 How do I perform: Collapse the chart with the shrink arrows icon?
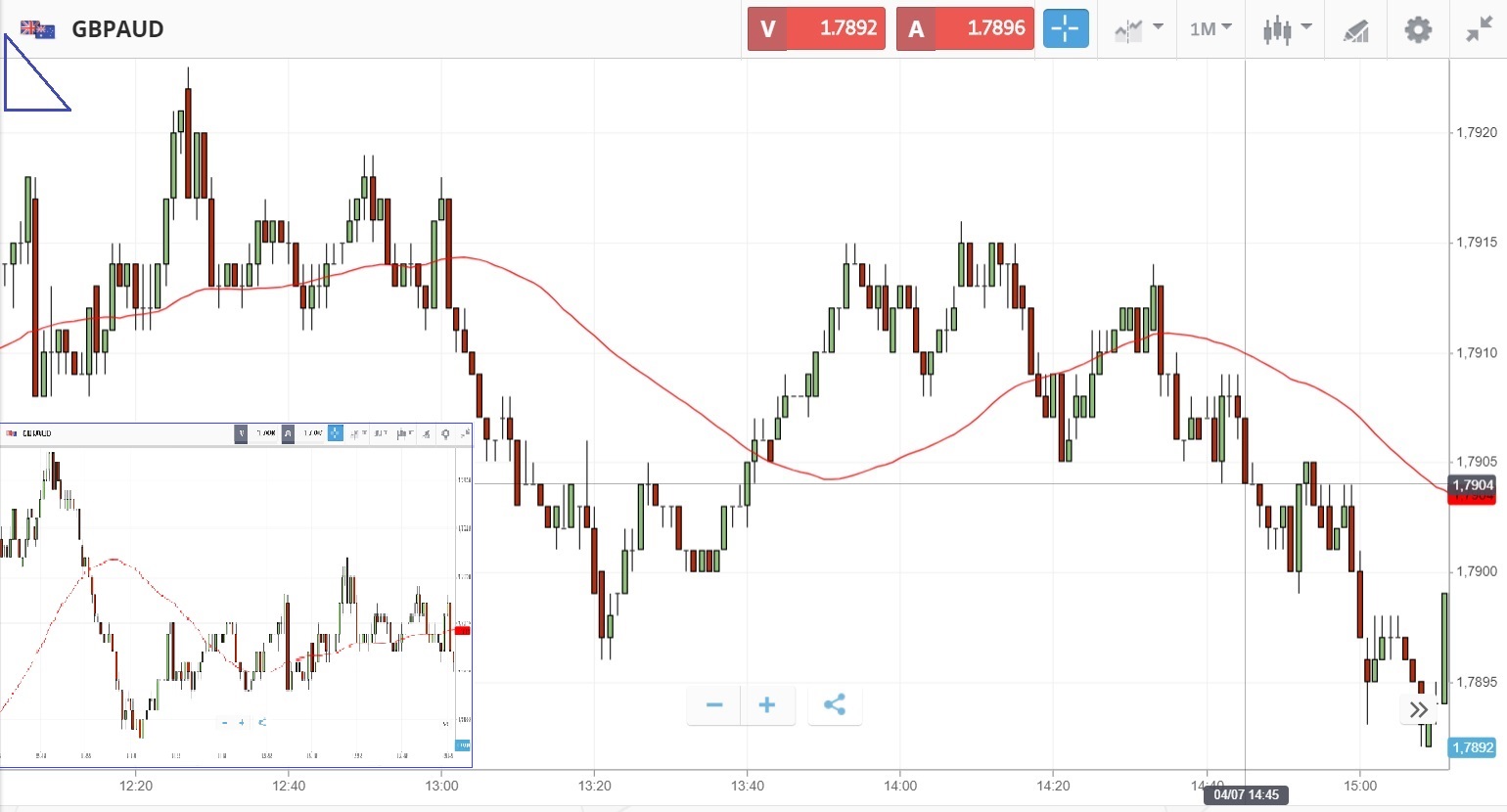pos(1479,29)
